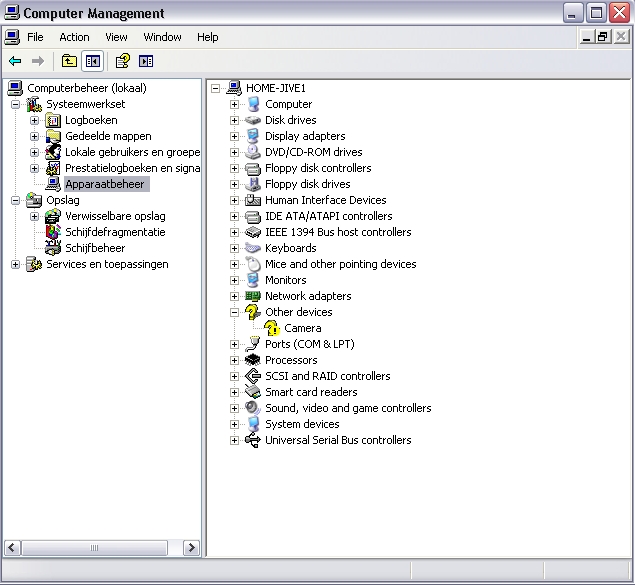This screenshot has height=585, width=635.
Task: Open the View menu
Action: [x=116, y=37]
